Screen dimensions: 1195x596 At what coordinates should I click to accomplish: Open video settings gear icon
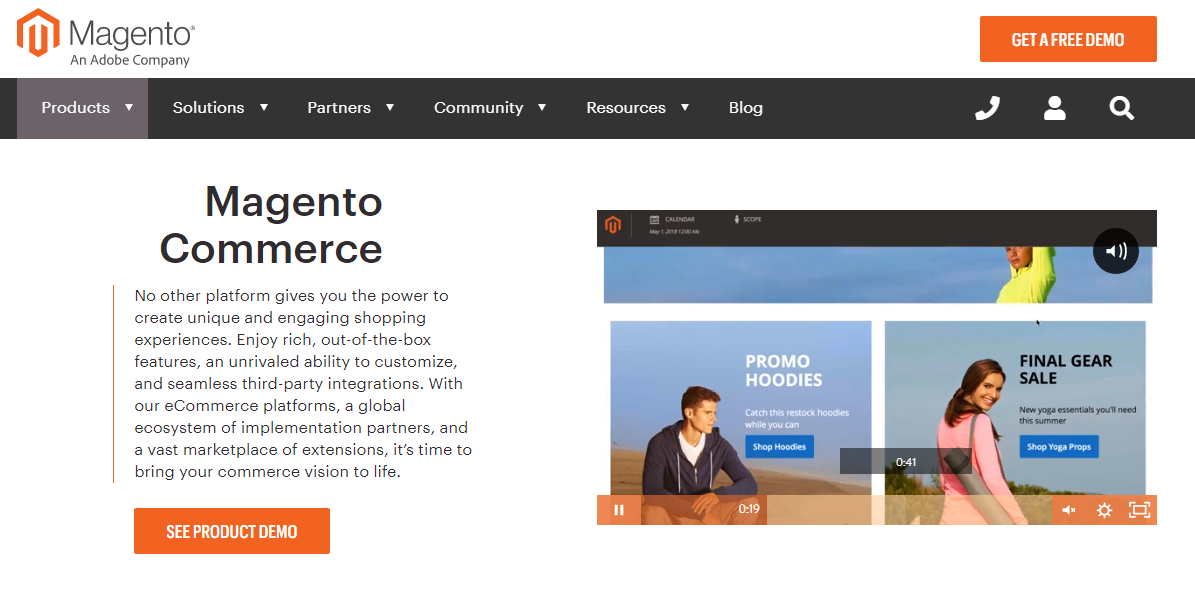click(1104, 510)
